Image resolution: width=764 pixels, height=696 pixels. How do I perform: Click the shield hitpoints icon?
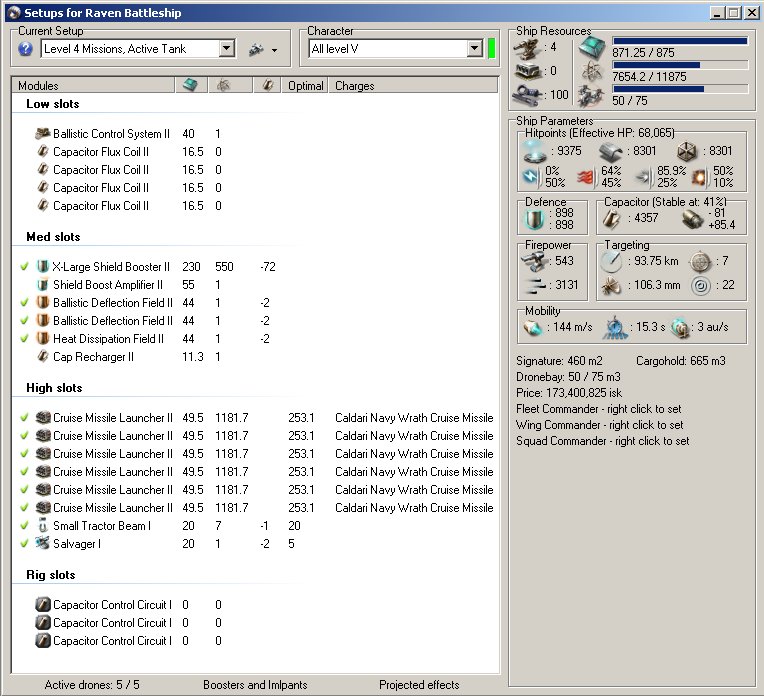coord(535,152)
